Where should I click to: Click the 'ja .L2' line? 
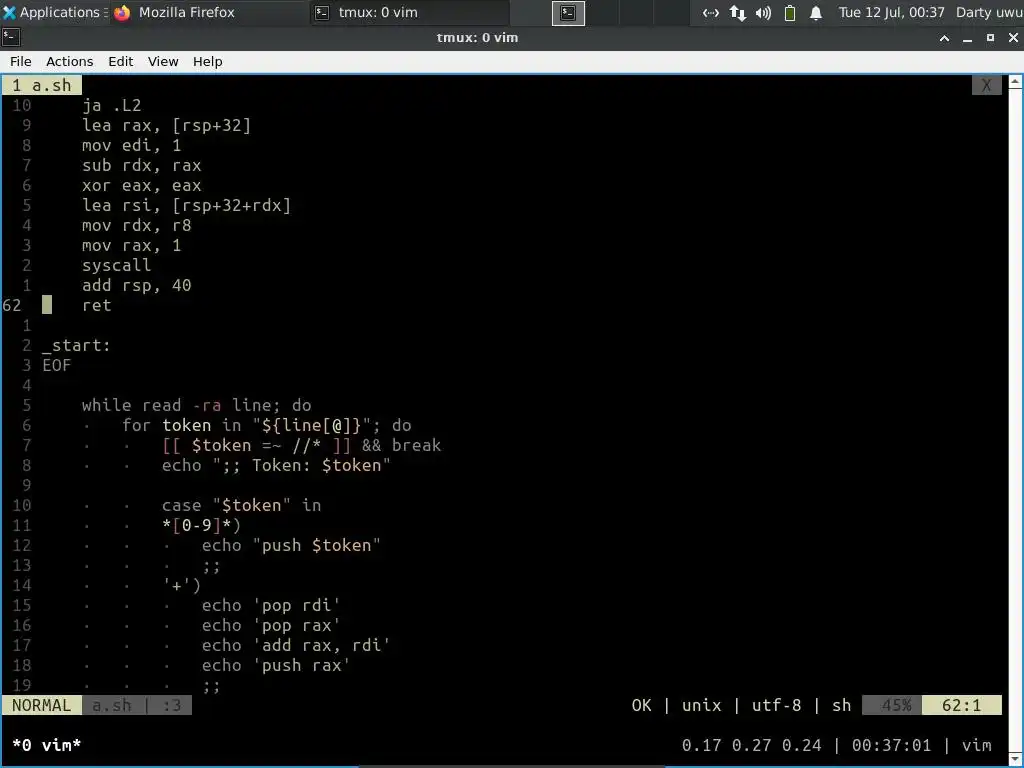coord(111,105)
